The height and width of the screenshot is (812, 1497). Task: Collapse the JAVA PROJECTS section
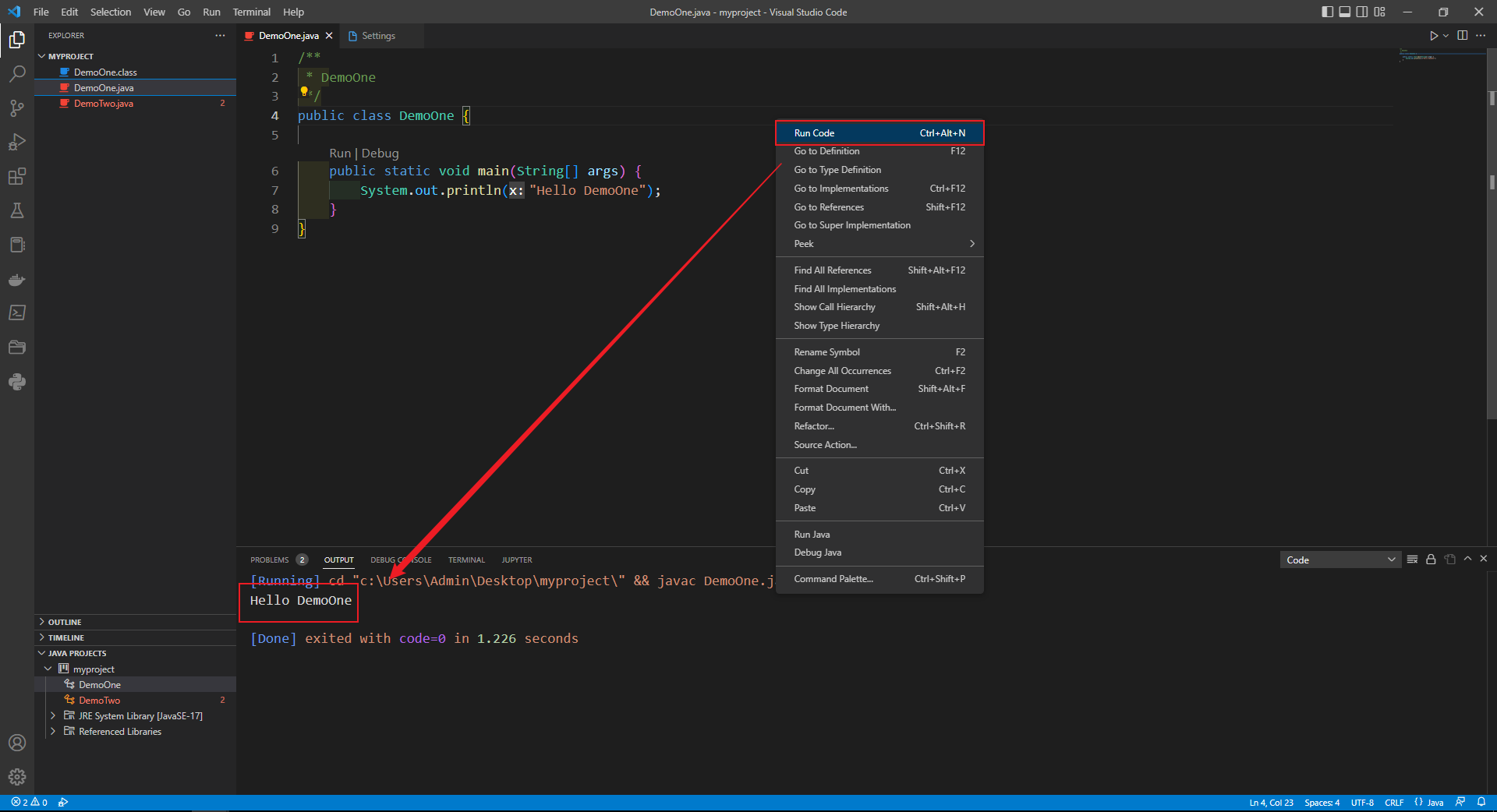click(x=135, y=653)
